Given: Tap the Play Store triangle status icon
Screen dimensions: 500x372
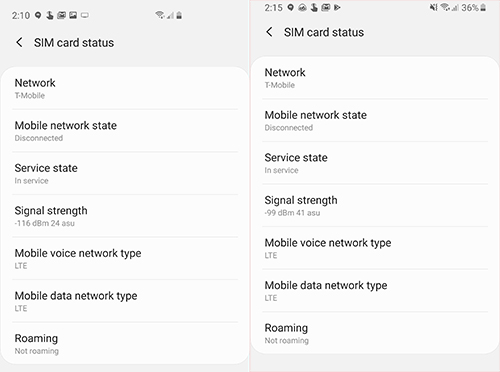Looking at the screenshot, I should pyautogui.click(x=337, y=7).
